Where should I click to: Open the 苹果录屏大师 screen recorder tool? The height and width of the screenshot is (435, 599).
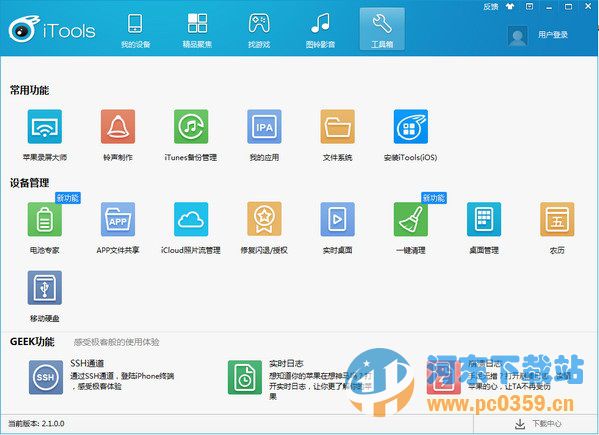[45, 126]
